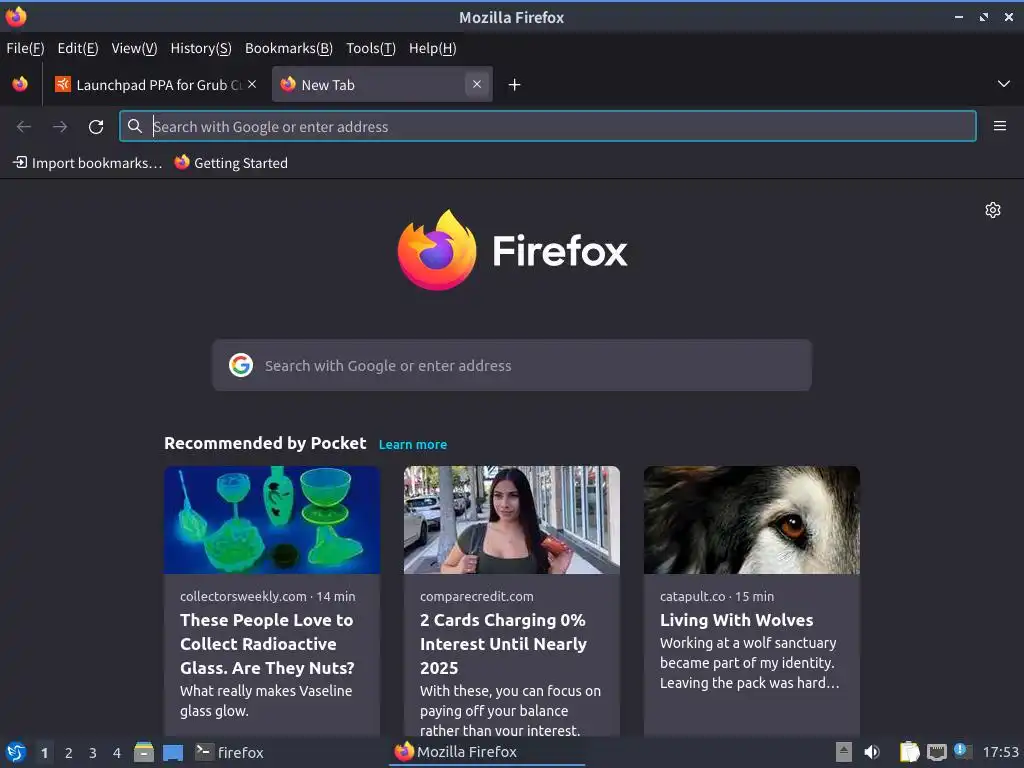Click '2 Cards Charging 0% Interest' headline
The image size is (1024, 768).
point(504,644)
